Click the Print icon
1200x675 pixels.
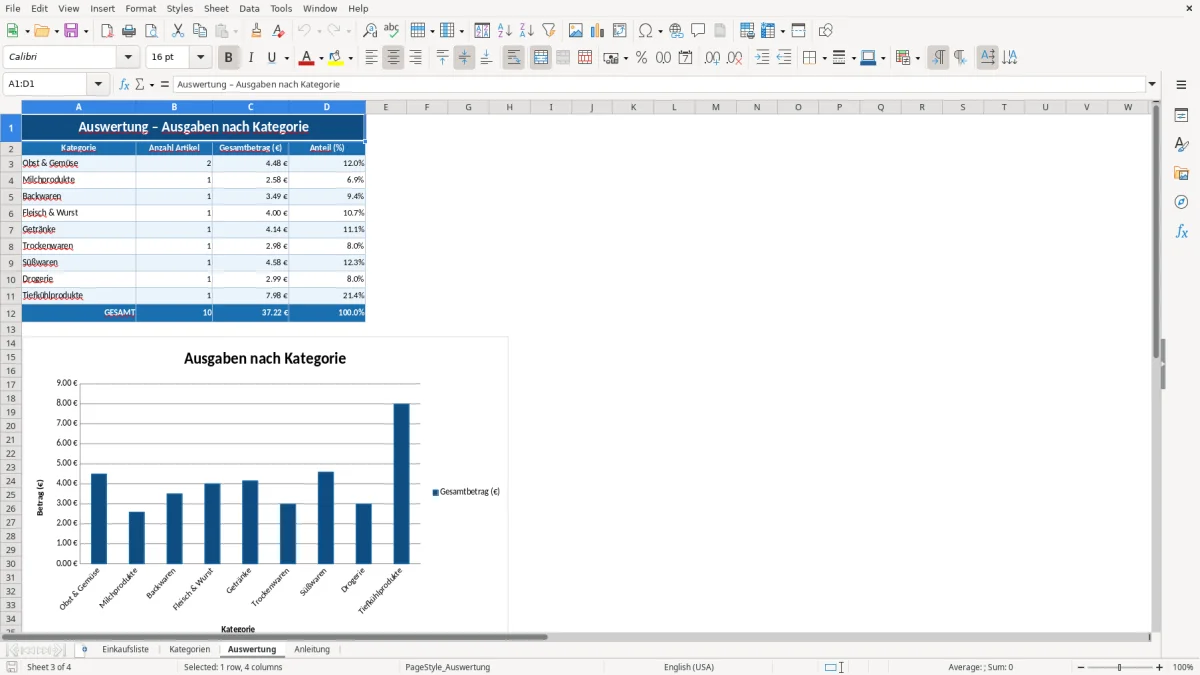click(x=129, y=30)
